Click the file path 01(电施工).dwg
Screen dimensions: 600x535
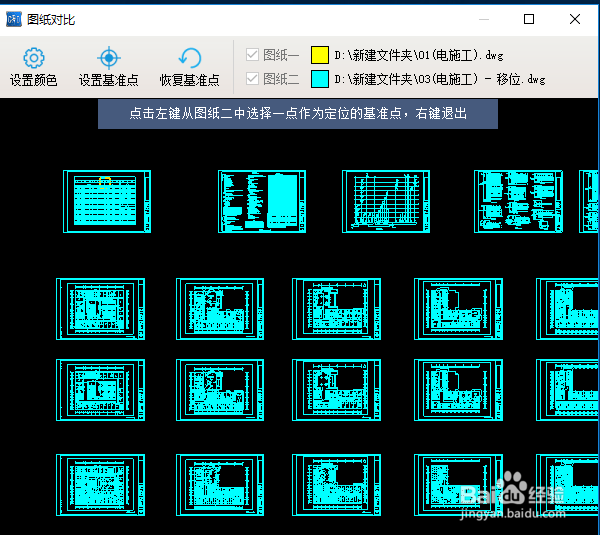point(419,55)
